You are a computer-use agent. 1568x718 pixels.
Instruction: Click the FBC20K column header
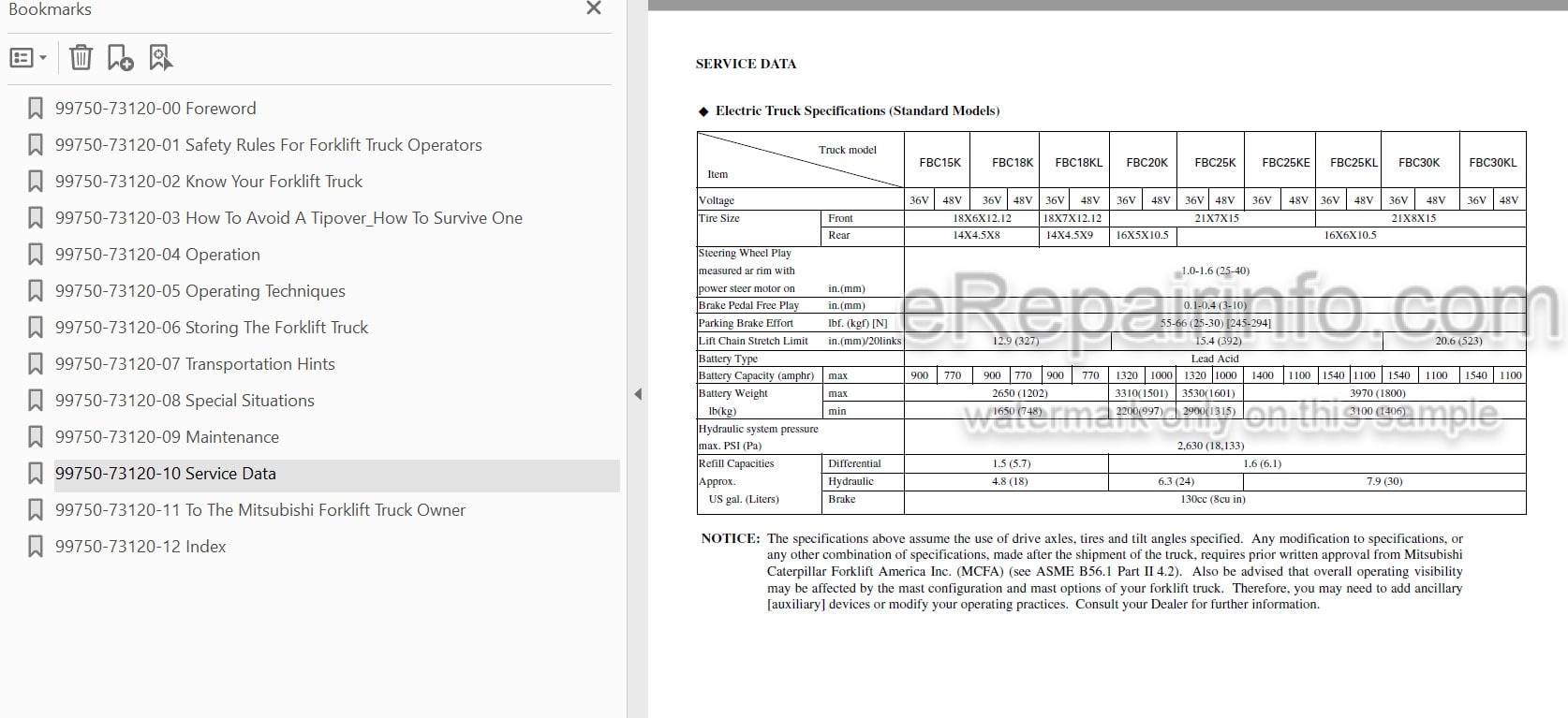coord(1146,162)
